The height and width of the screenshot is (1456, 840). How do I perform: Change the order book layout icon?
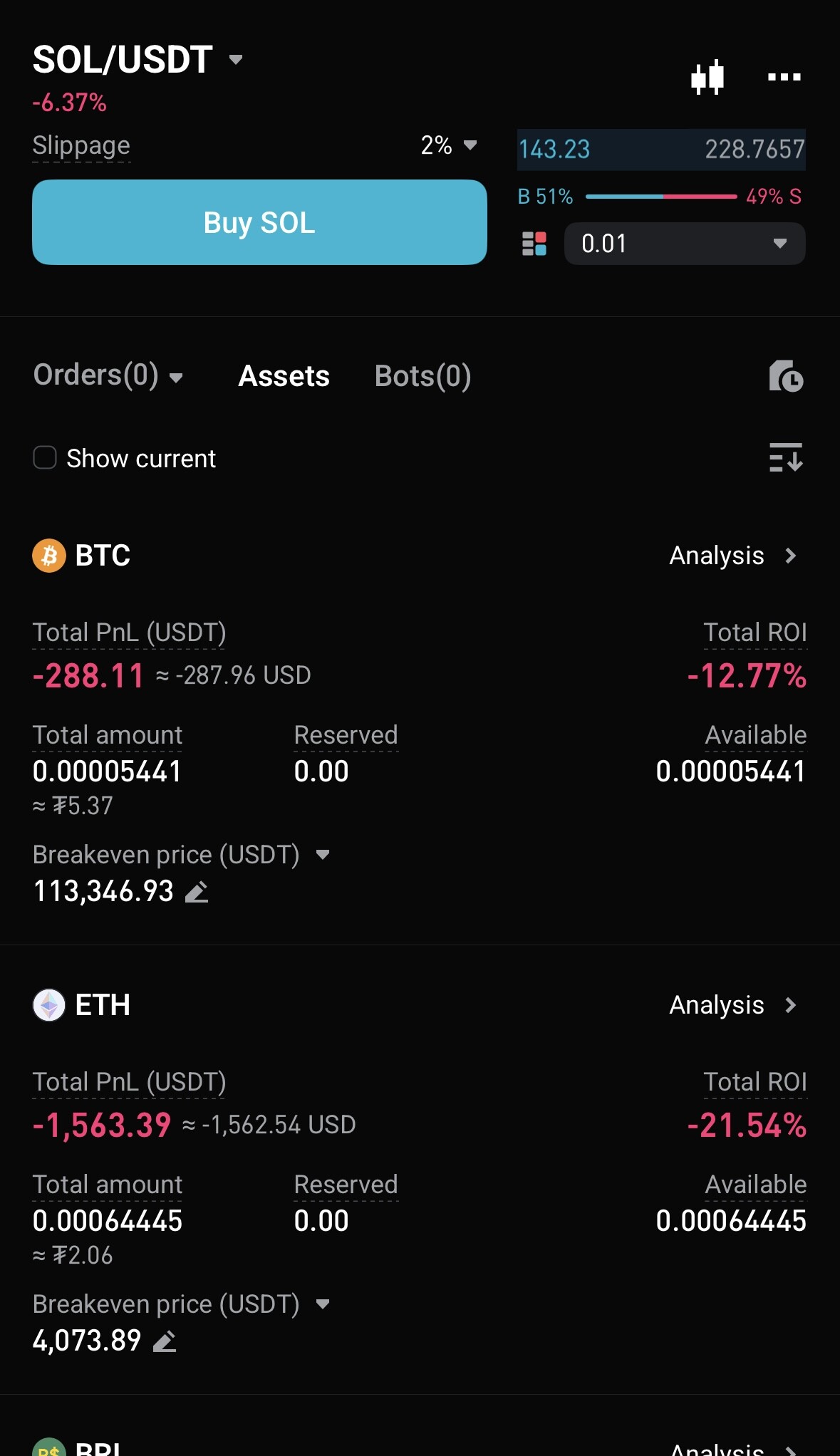[534, 244]
